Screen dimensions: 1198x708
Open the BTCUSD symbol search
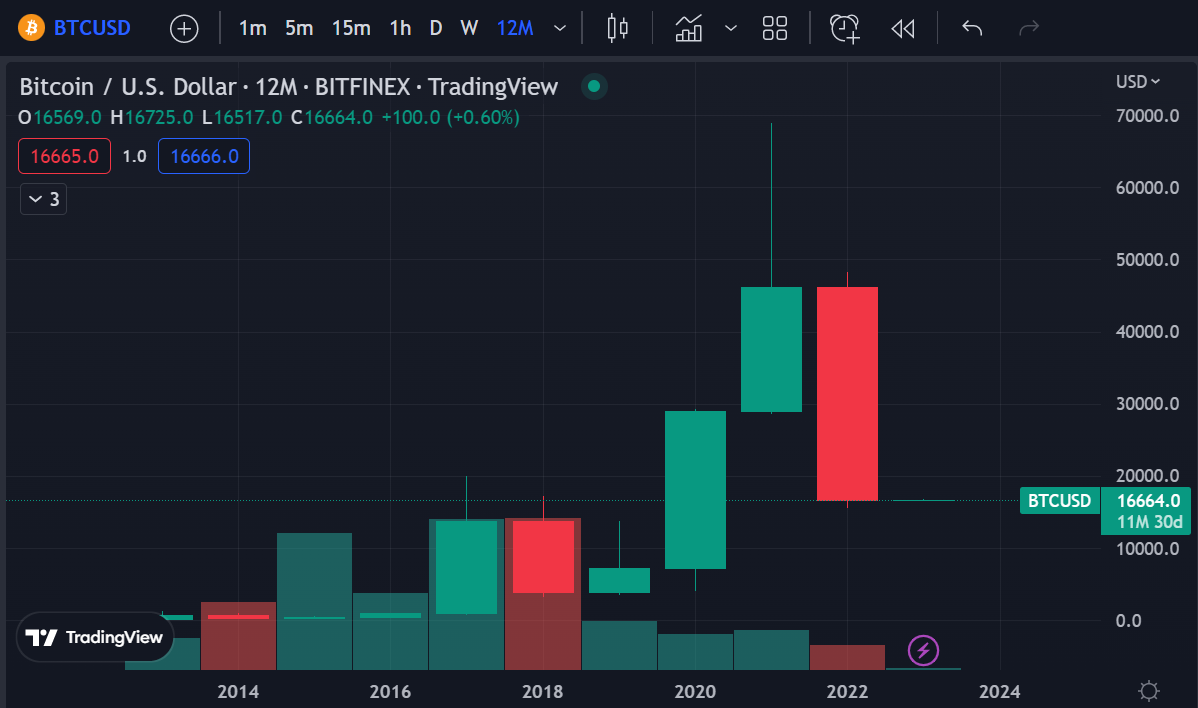pos(92,28)
